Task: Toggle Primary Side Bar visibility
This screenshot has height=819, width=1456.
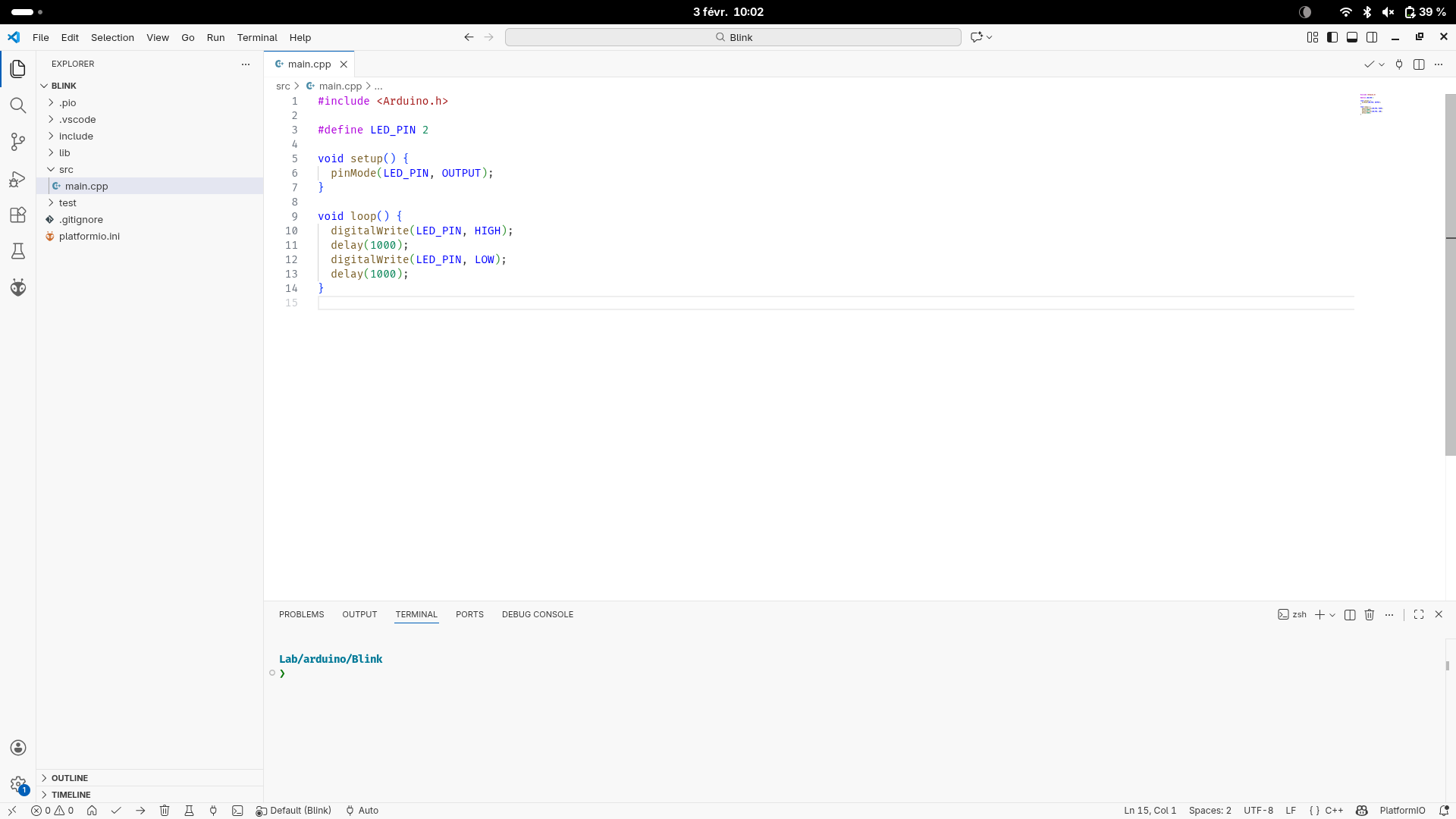Action: coord(1332,37)
